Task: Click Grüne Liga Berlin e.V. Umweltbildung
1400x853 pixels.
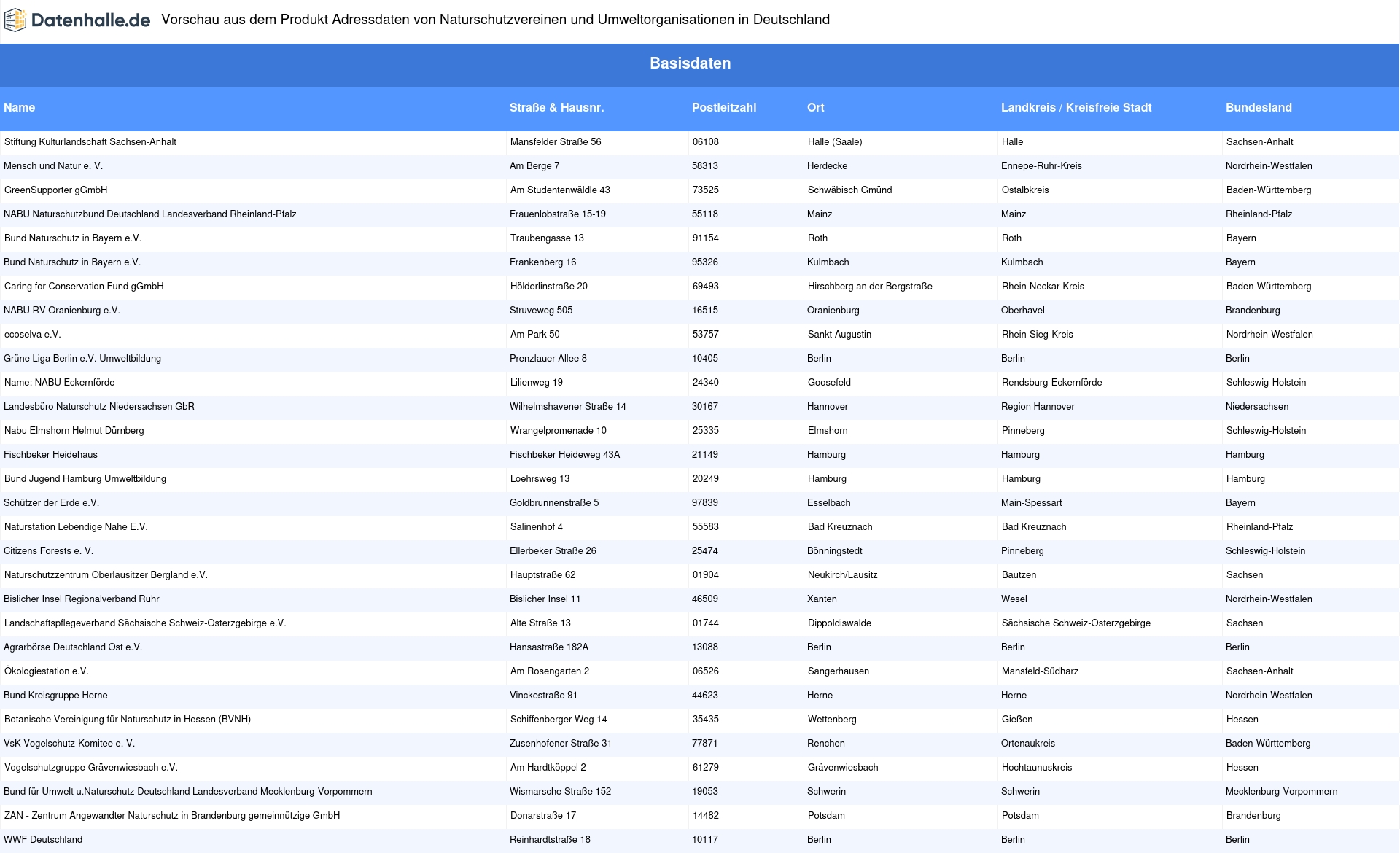Action: pyautogui.click(x=82, y=359)
